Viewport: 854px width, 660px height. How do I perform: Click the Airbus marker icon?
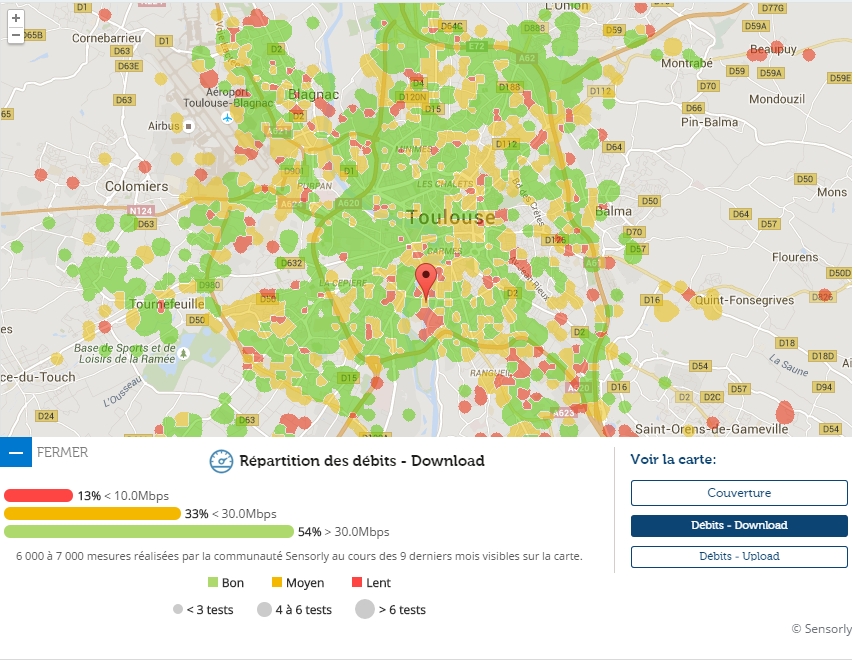[188, 126]
